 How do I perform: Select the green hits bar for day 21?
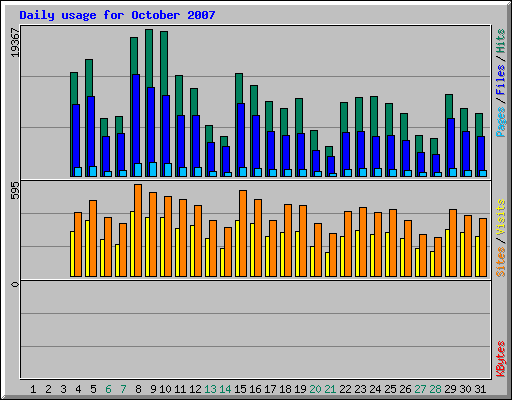pos(329,151)
